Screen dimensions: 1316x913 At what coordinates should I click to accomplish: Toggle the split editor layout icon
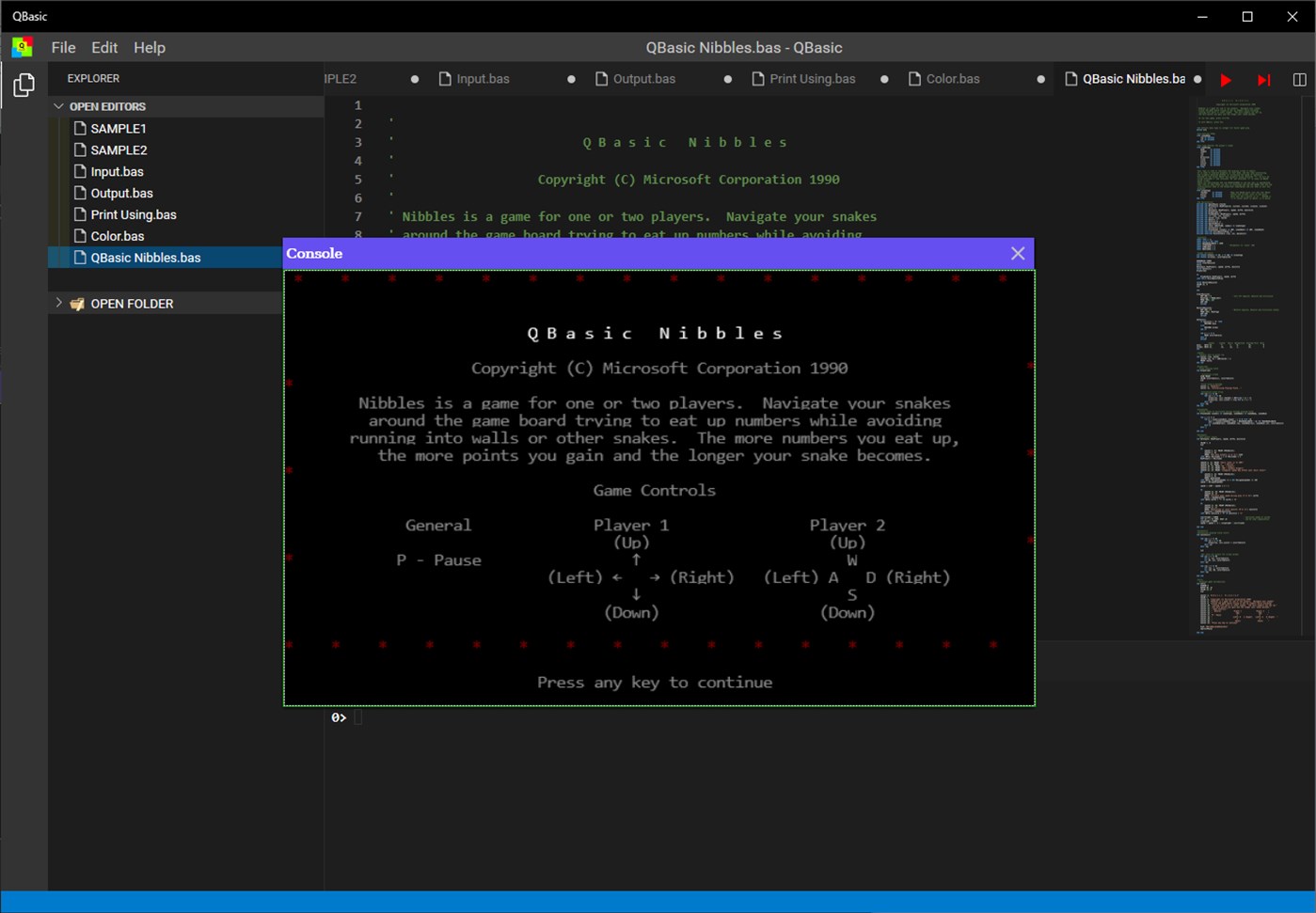point(1300,80)
